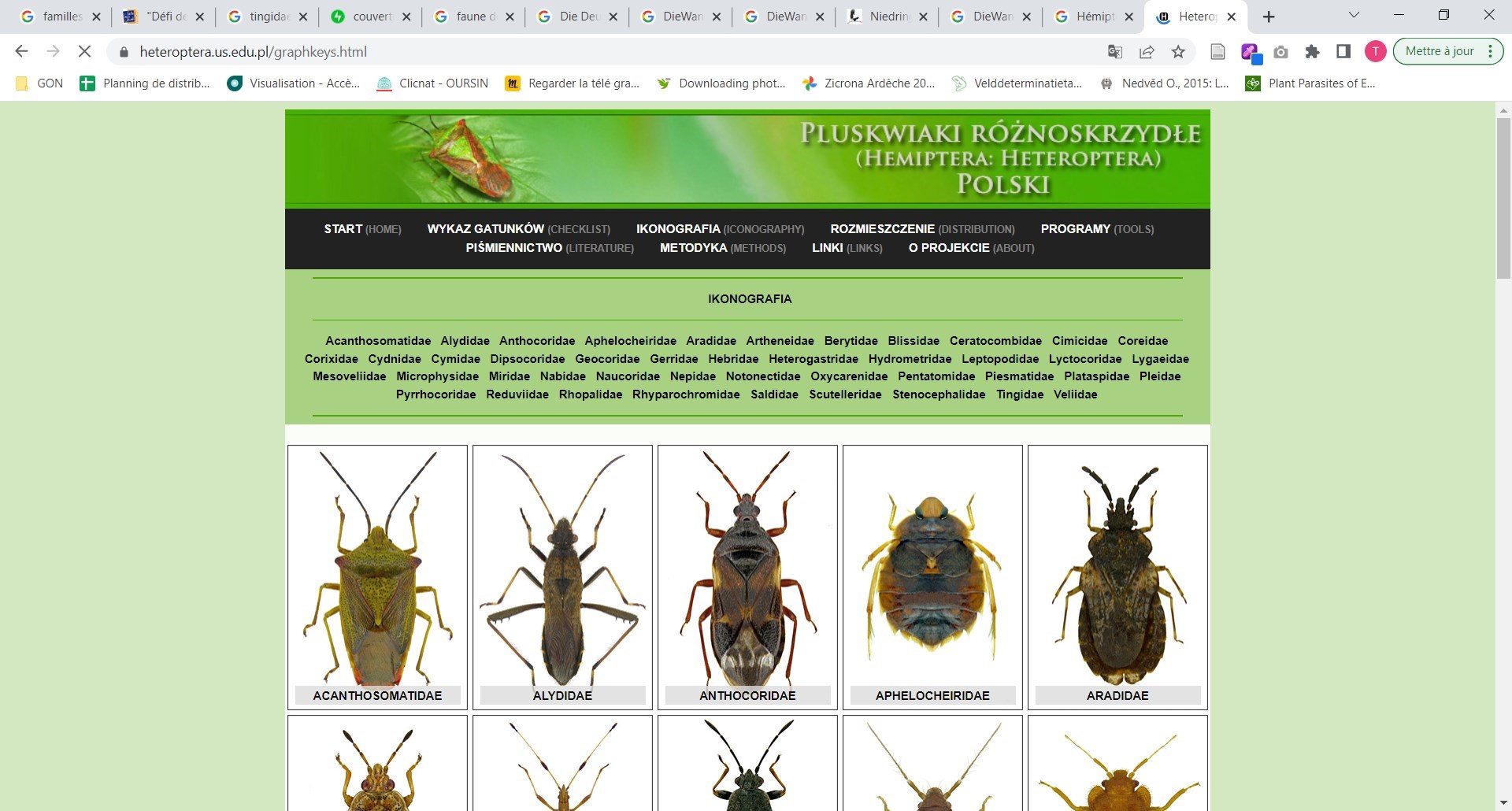Open the "Velddeterminatieta..." bookmark
Viewport: 1512px width, 811px height.
click(1017, 83)
